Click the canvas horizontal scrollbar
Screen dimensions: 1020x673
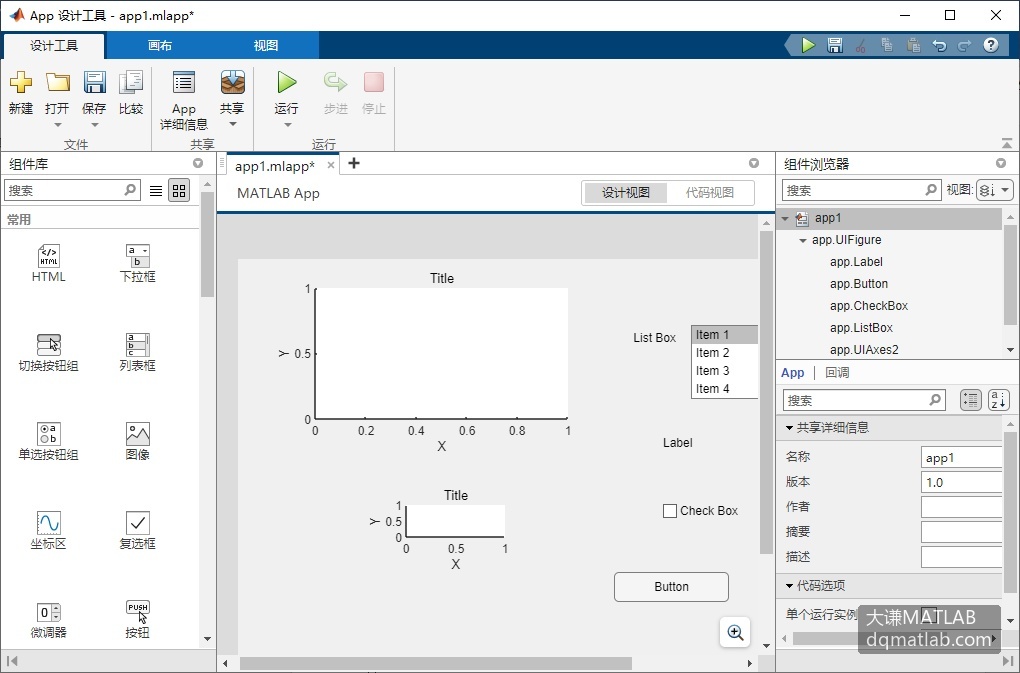(x=435, y=663)
